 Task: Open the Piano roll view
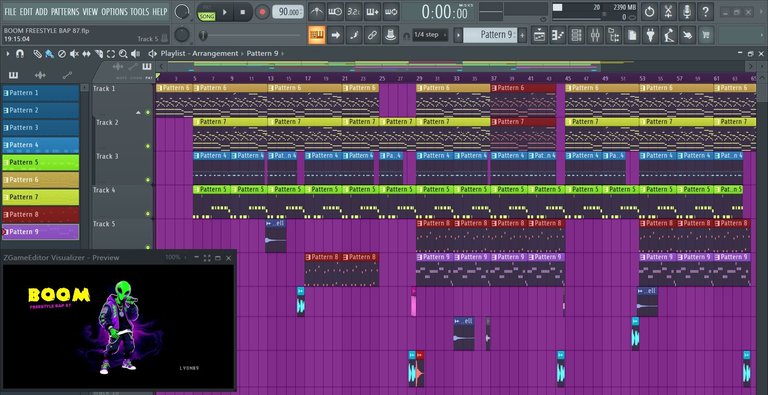pos(558,35)
